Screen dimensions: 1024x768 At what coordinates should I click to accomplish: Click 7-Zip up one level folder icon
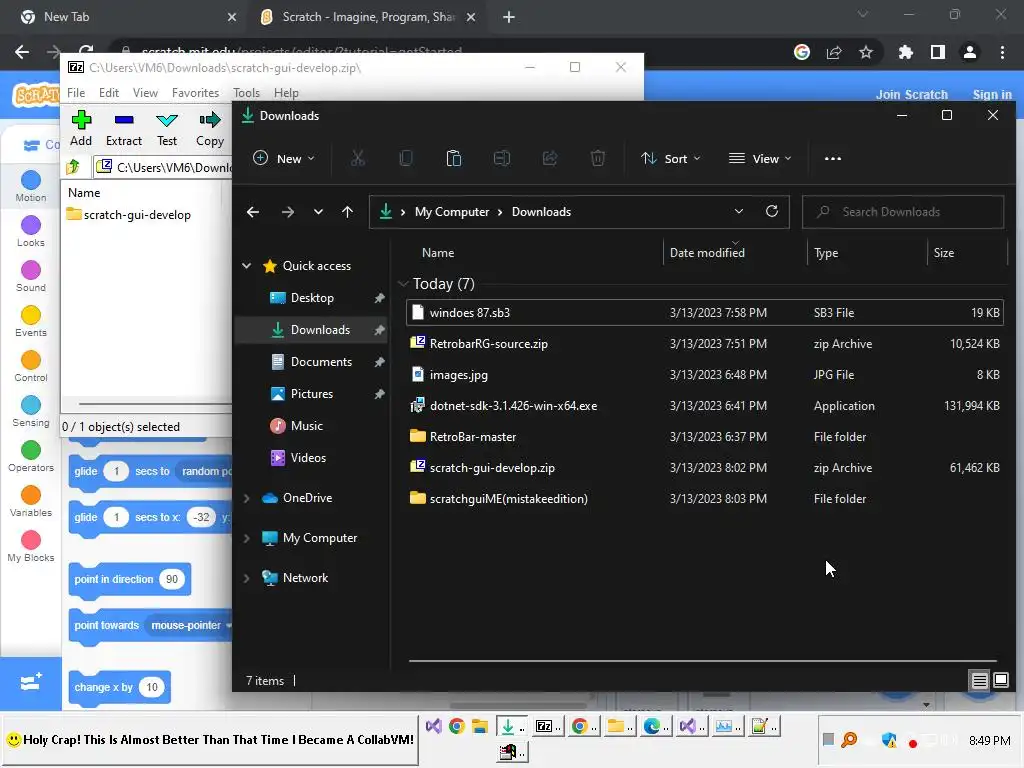pyautogui.click(x=73, y=167)
